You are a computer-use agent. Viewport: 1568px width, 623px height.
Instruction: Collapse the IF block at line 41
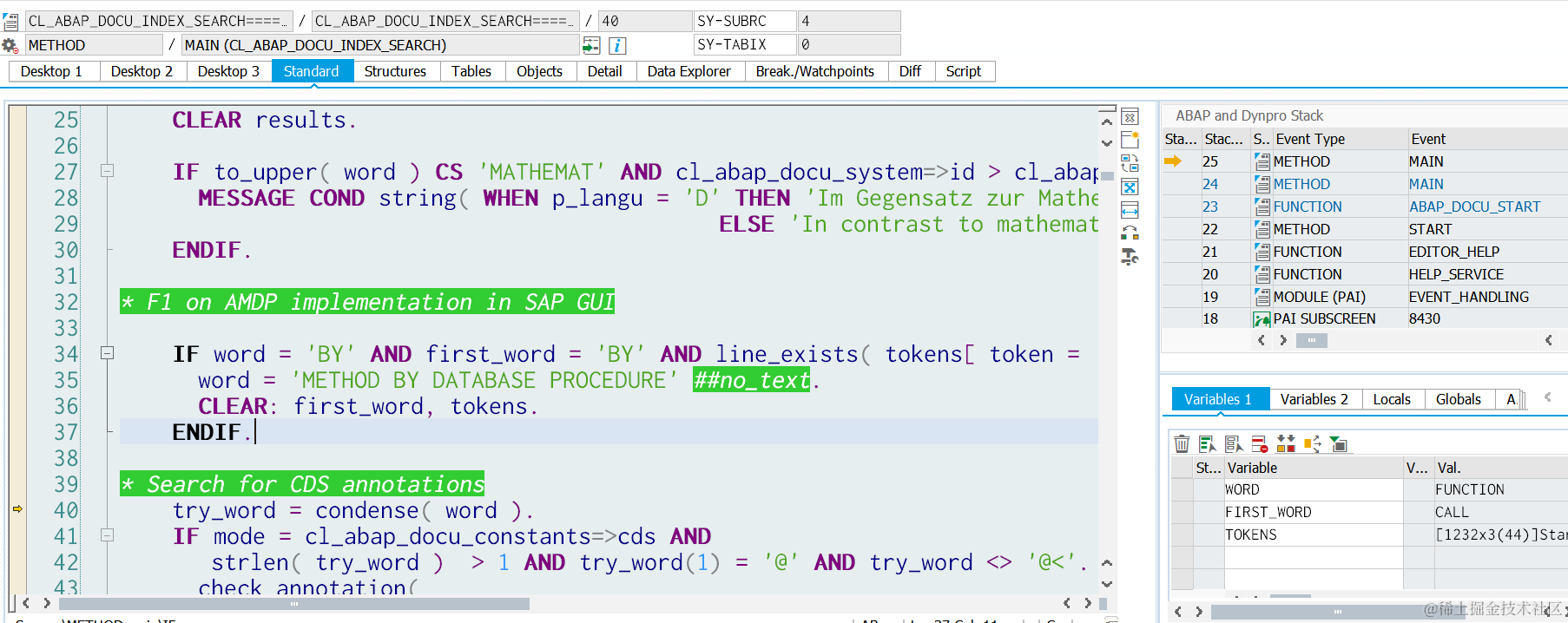coord(108,535)
